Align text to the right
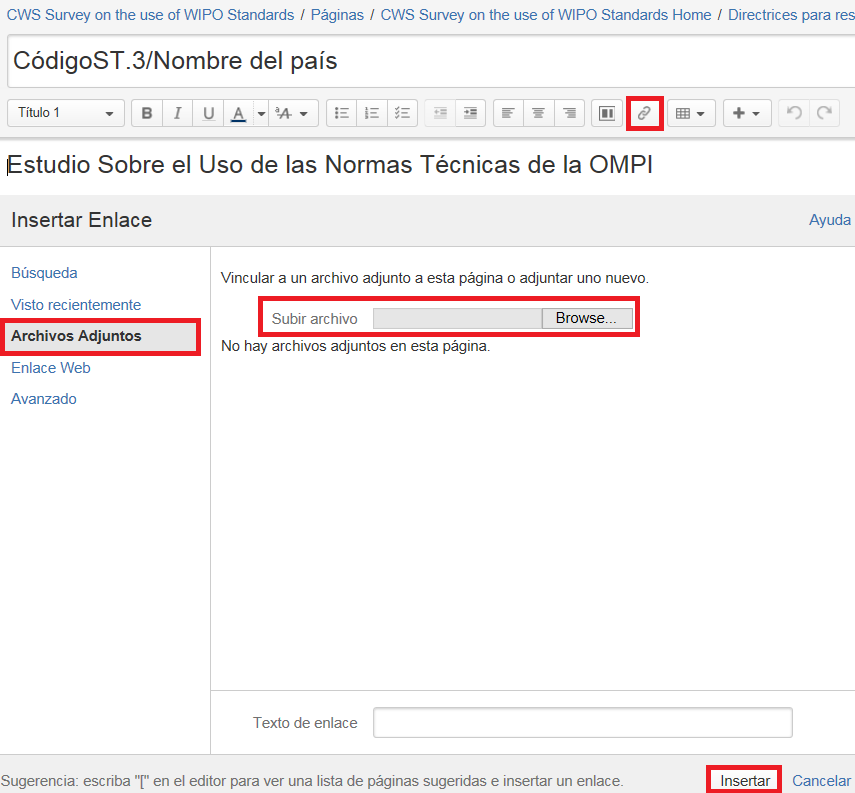 [569, 114]
